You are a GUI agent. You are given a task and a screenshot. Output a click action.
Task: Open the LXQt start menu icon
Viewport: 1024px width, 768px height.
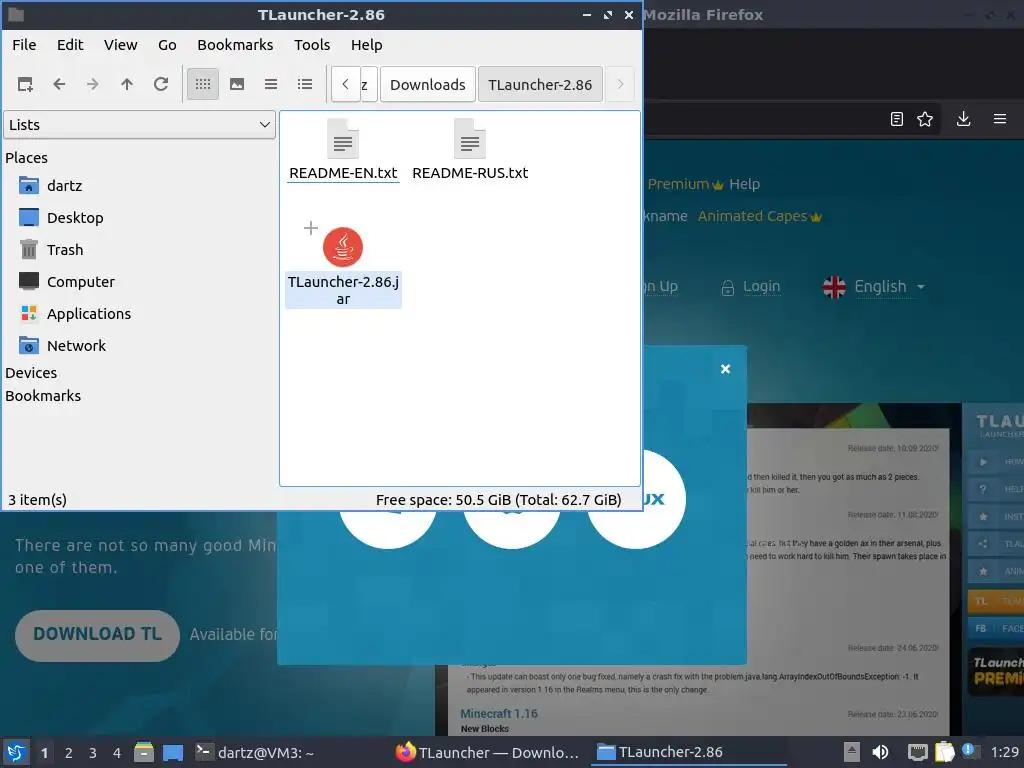16,752
